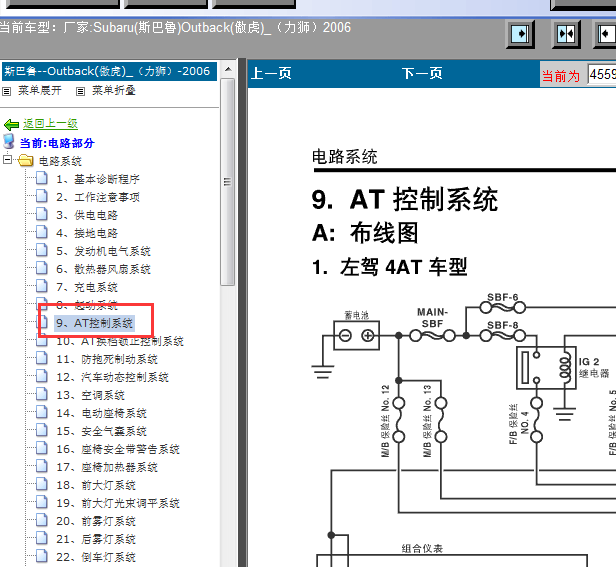Open 16、座椅安全带警告系统
This screenshot has width=616, height=567.
(x=118, y=449)
